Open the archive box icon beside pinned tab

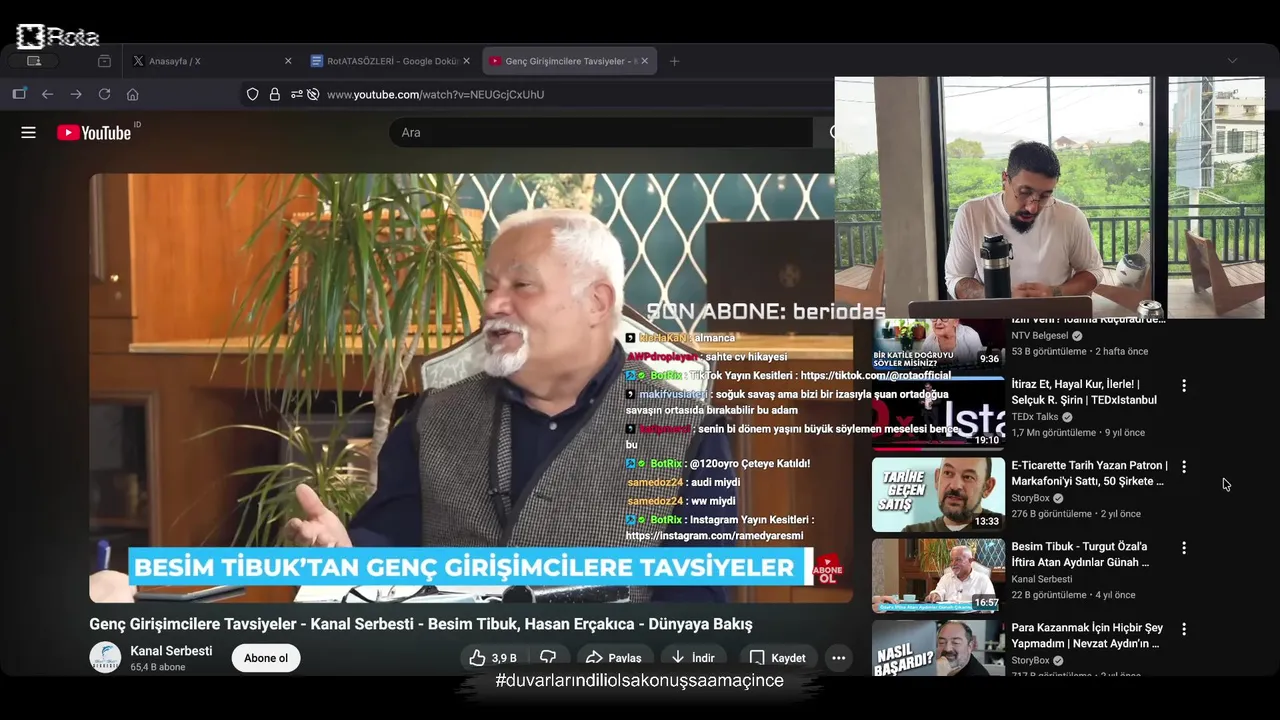click(x=104, y=61)
